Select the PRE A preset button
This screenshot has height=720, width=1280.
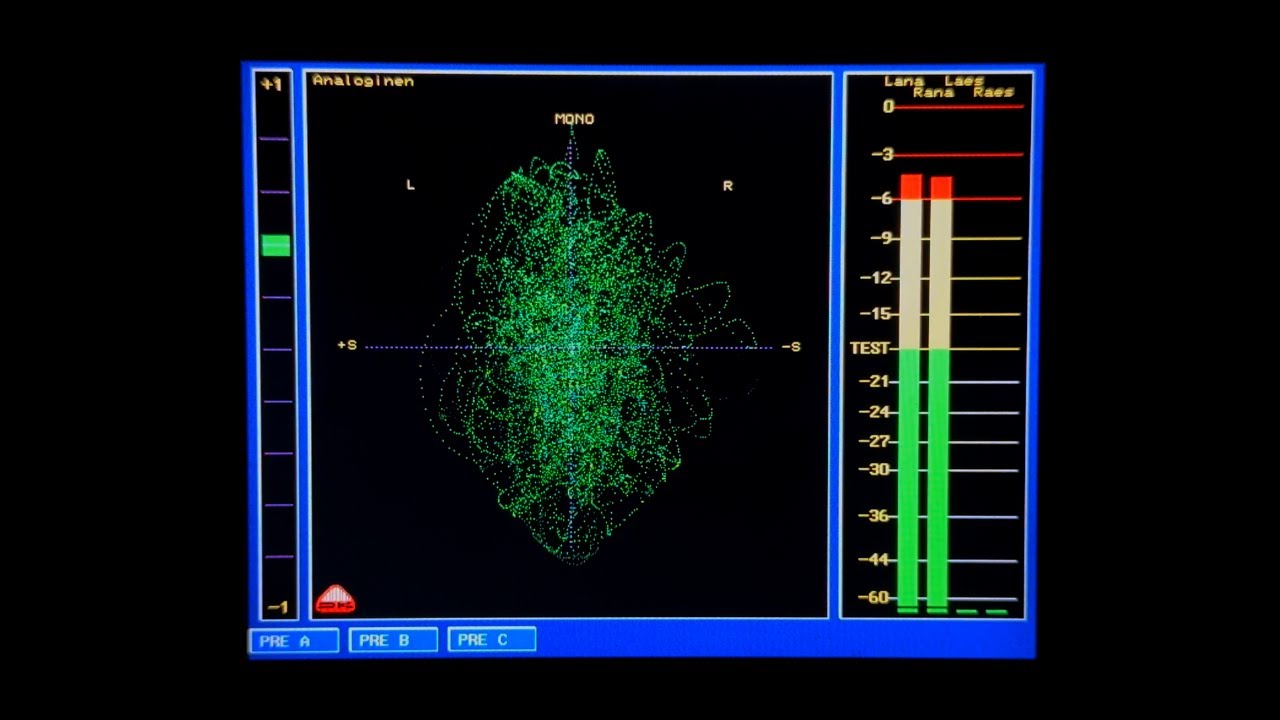tap(294, 641)
